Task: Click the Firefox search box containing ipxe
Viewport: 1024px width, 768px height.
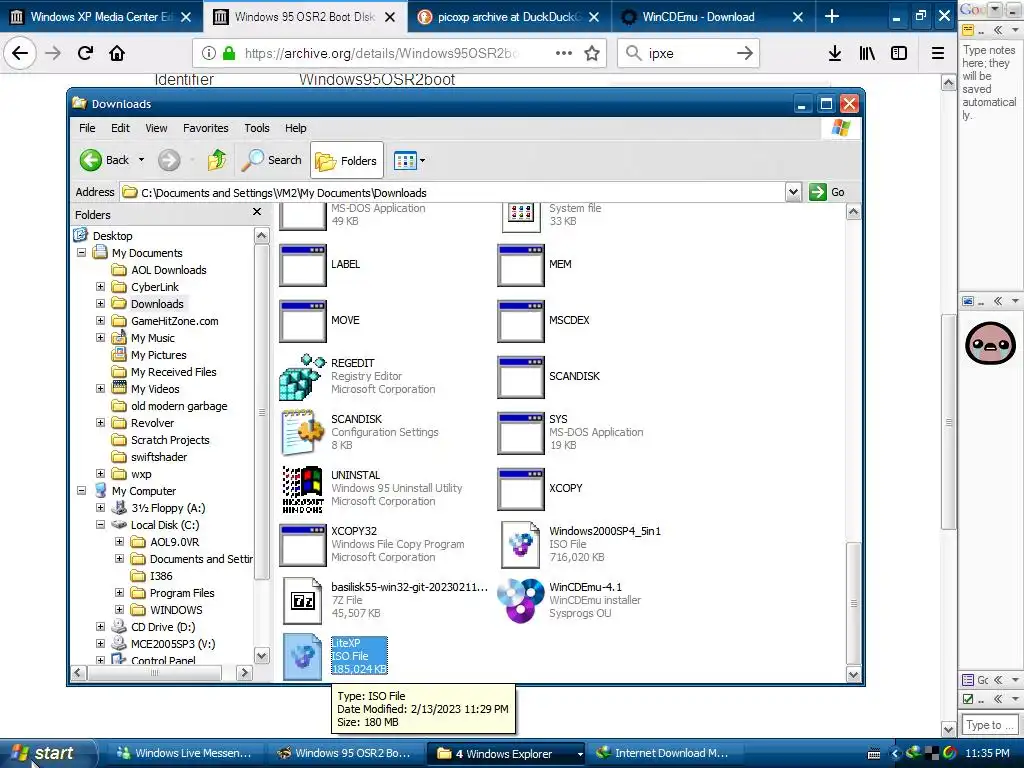Action: pyautogui.click(x=688, y=53)
